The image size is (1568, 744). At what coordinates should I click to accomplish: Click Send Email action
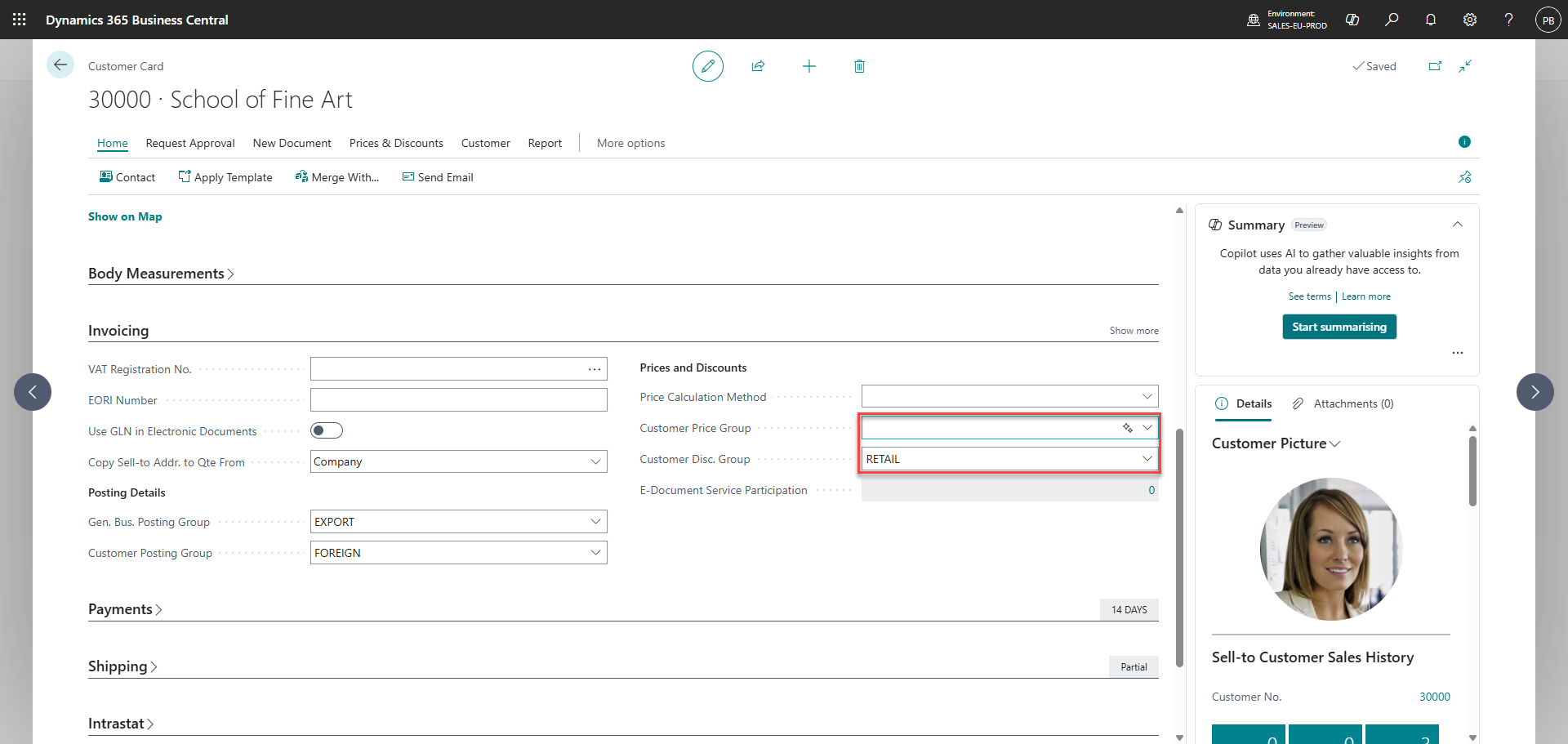pyautogui.click(x=438, y=177)
